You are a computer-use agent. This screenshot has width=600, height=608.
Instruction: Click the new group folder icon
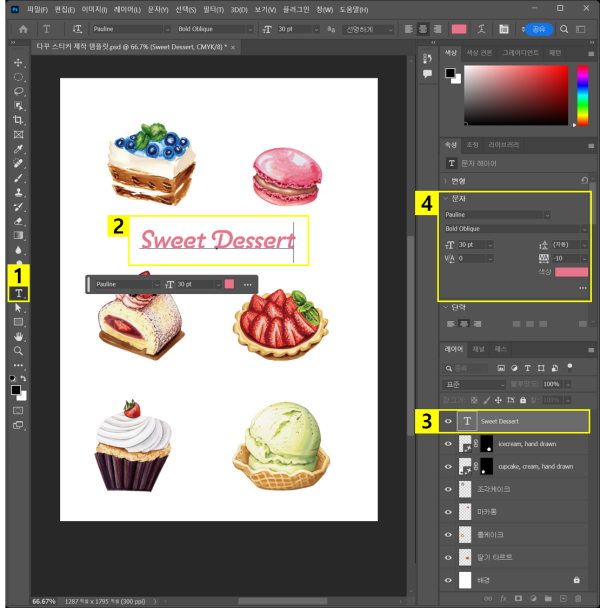[x=548, y=598]
